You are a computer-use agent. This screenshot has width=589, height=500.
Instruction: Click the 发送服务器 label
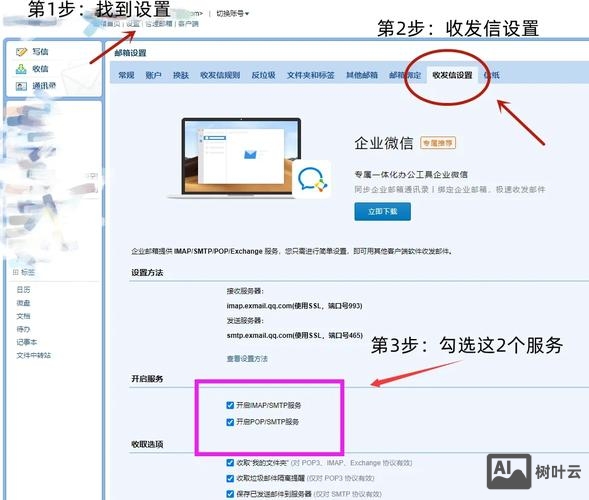(245, 320)
